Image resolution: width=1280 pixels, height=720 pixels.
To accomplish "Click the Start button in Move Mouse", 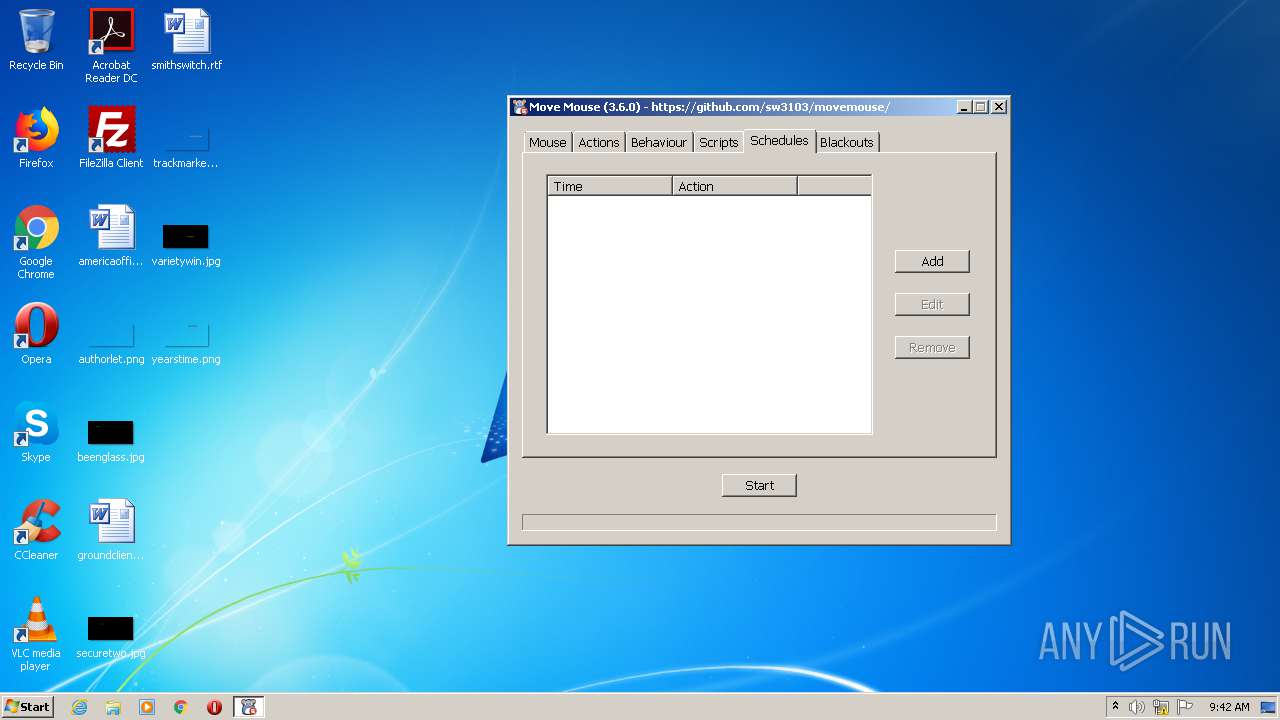I will (x=759, y=485).
